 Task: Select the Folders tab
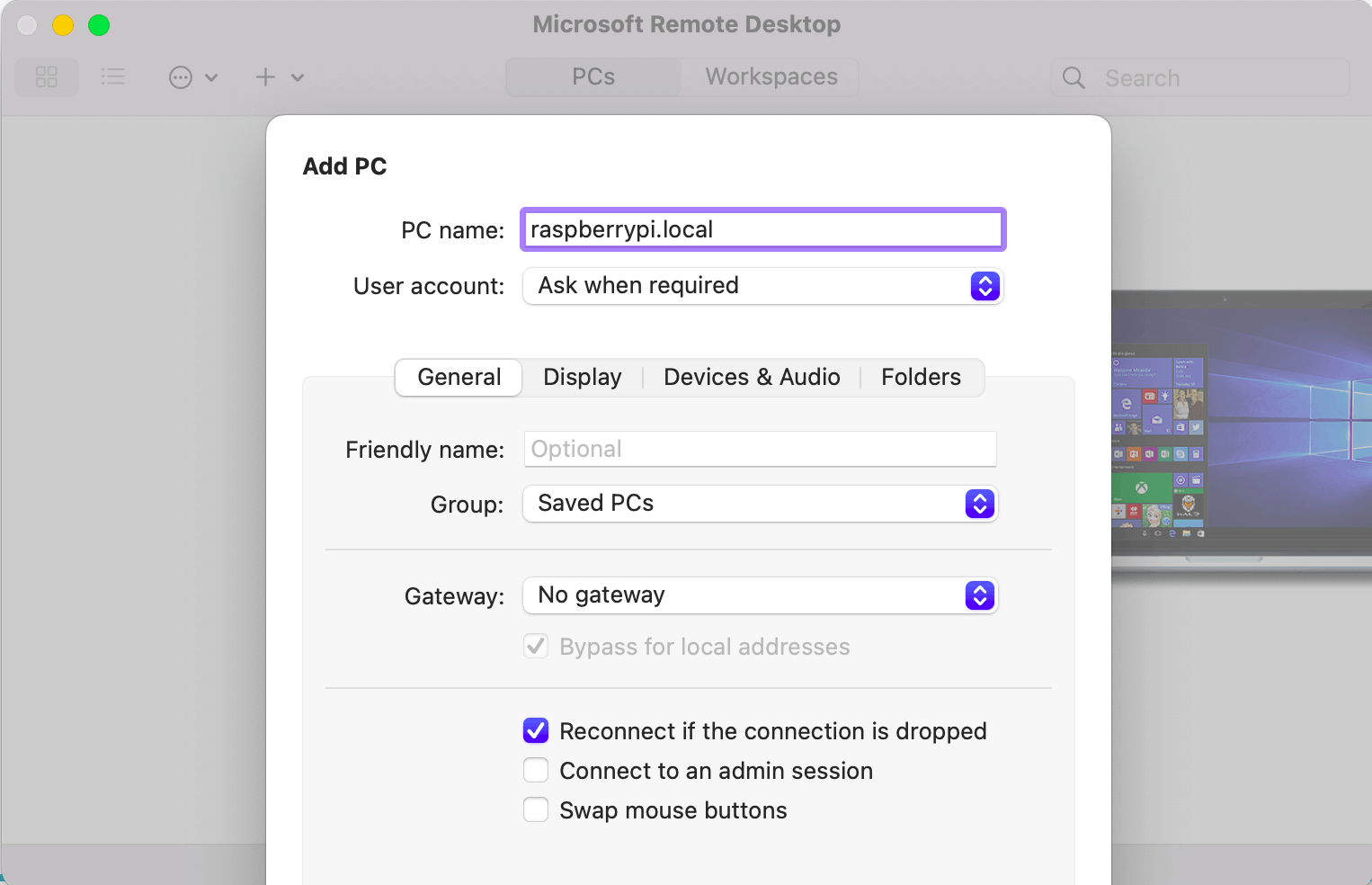point(921,377)
